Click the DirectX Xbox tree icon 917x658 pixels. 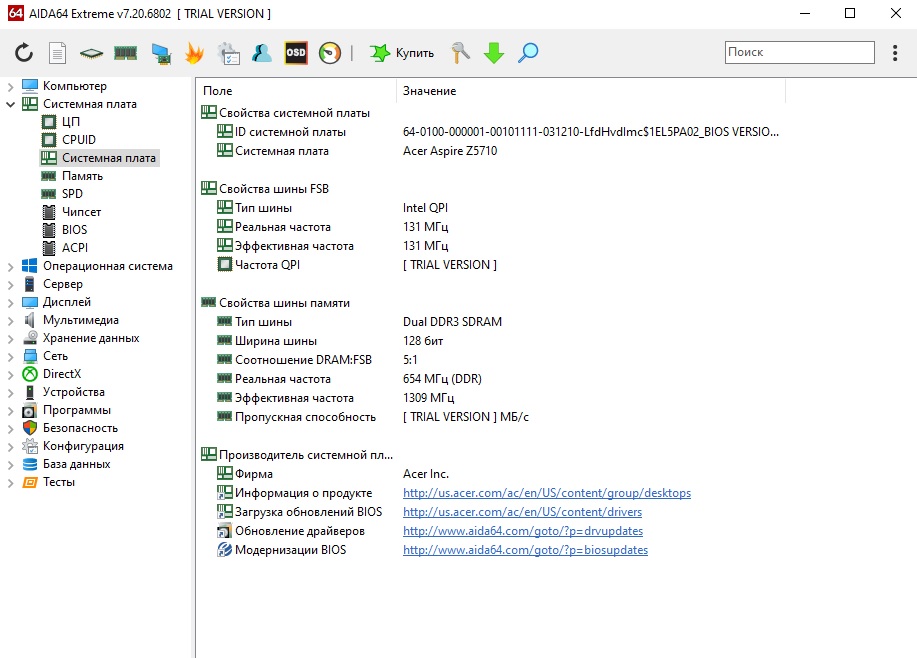(x=30, y=374)
